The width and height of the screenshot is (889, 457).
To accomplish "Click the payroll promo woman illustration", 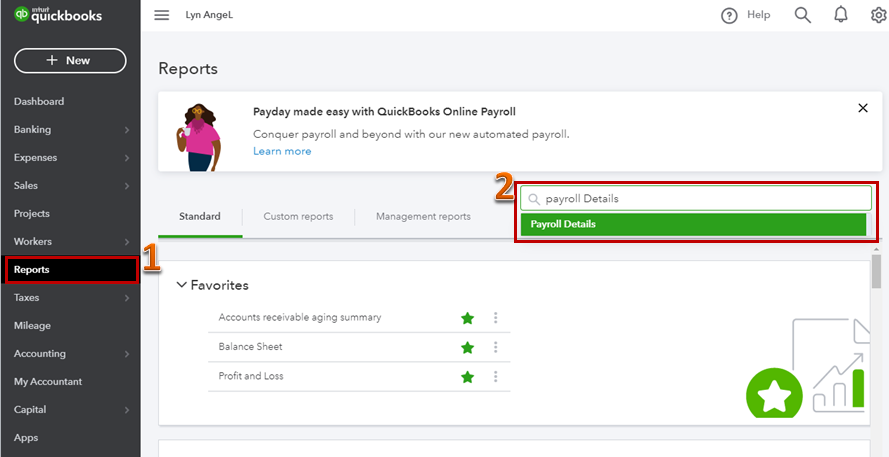I will pos(197,138).
